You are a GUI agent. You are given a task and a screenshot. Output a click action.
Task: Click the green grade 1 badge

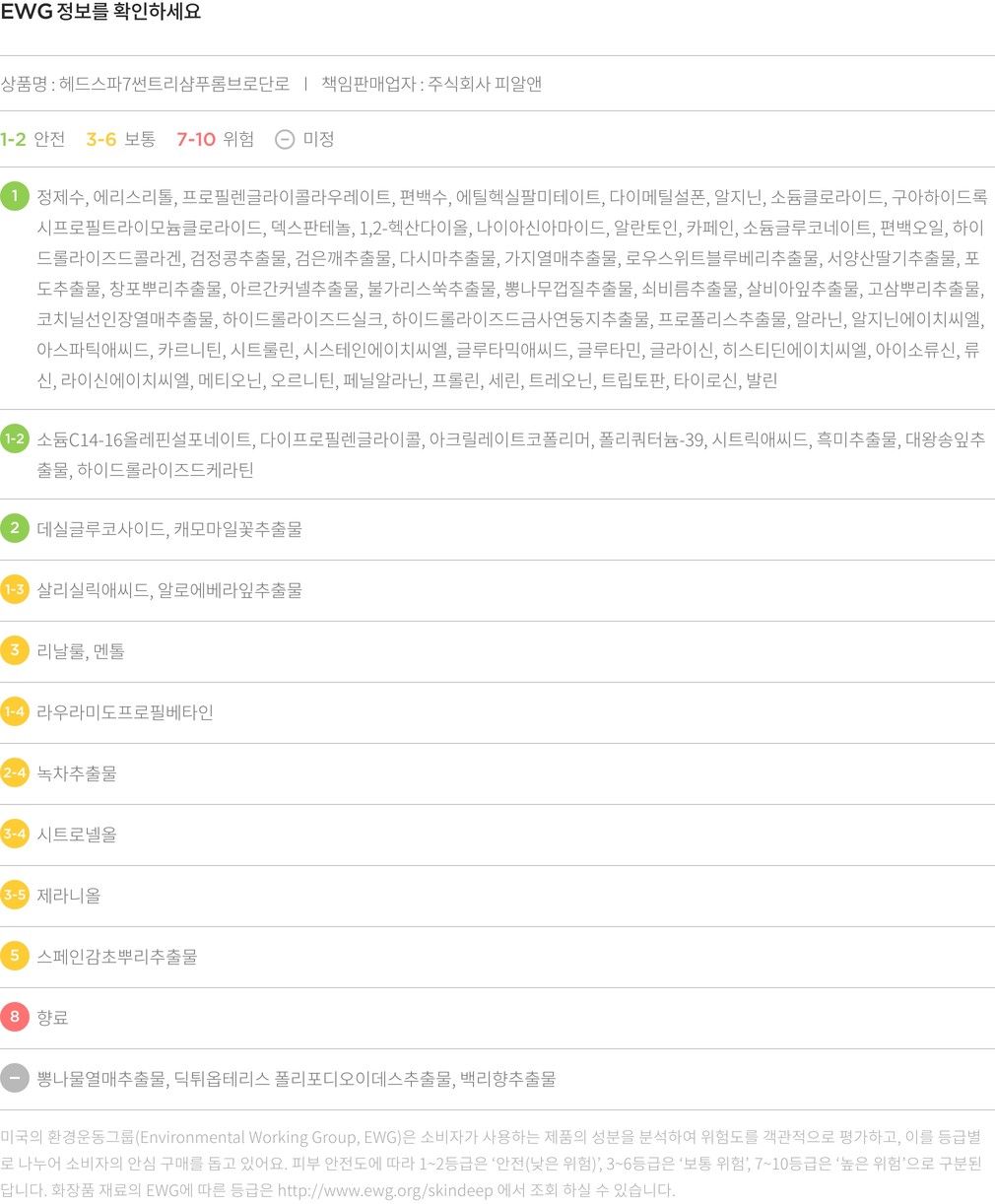point(15,196)
